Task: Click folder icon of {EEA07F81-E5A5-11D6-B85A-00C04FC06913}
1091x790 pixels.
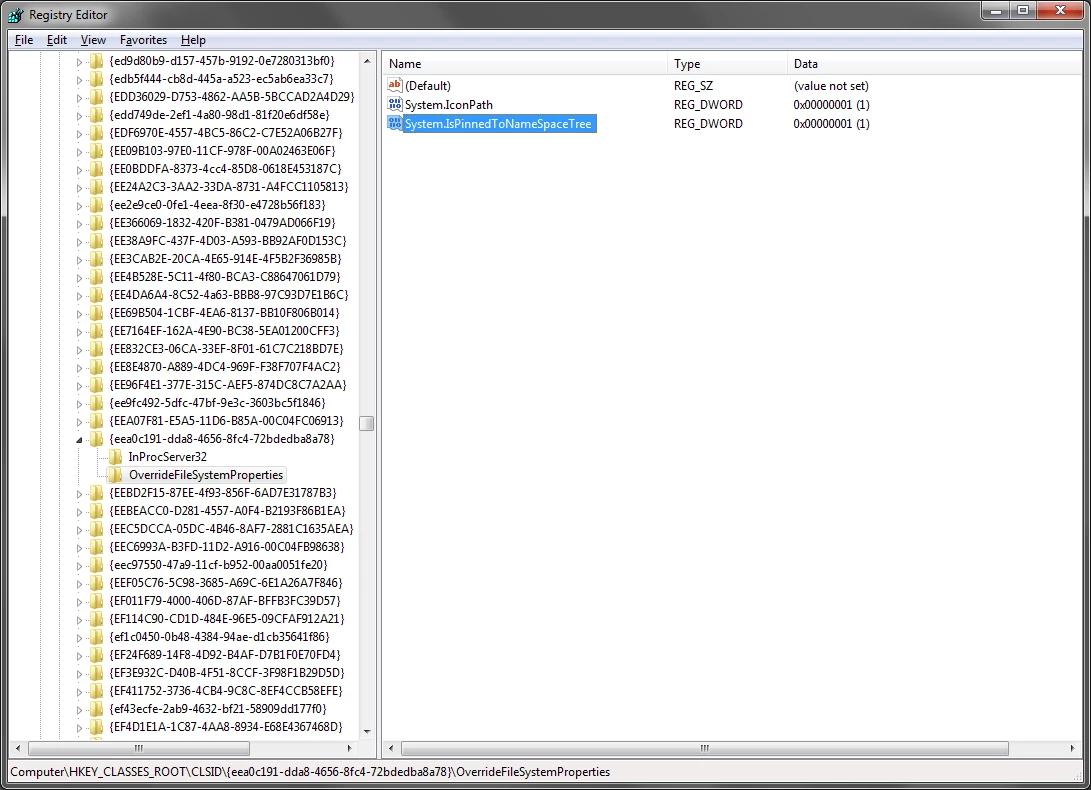Action: [97, 420]
